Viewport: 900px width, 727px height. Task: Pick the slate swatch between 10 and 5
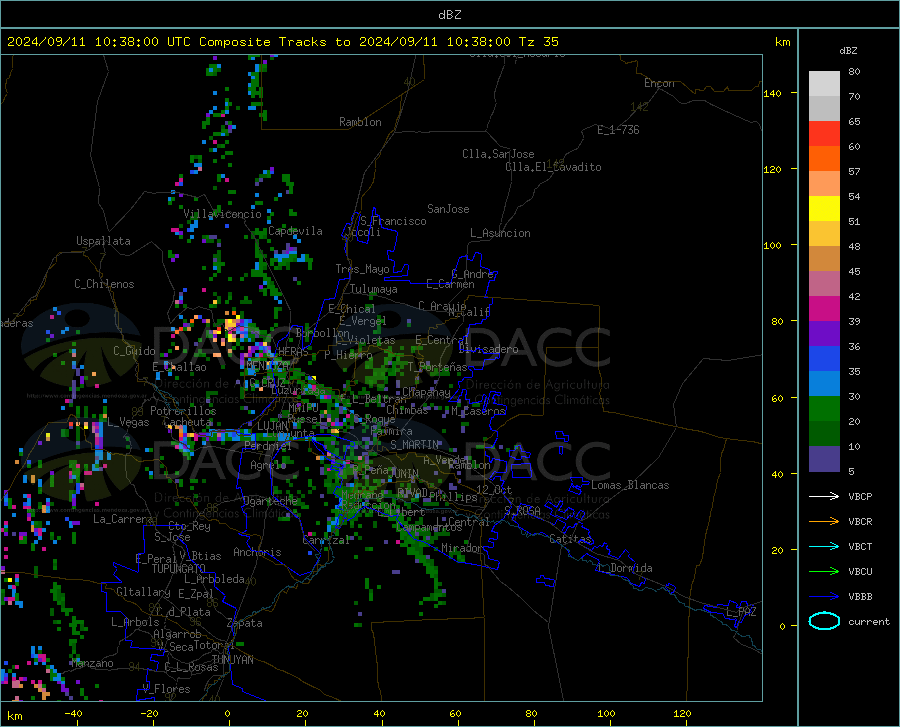824,459
